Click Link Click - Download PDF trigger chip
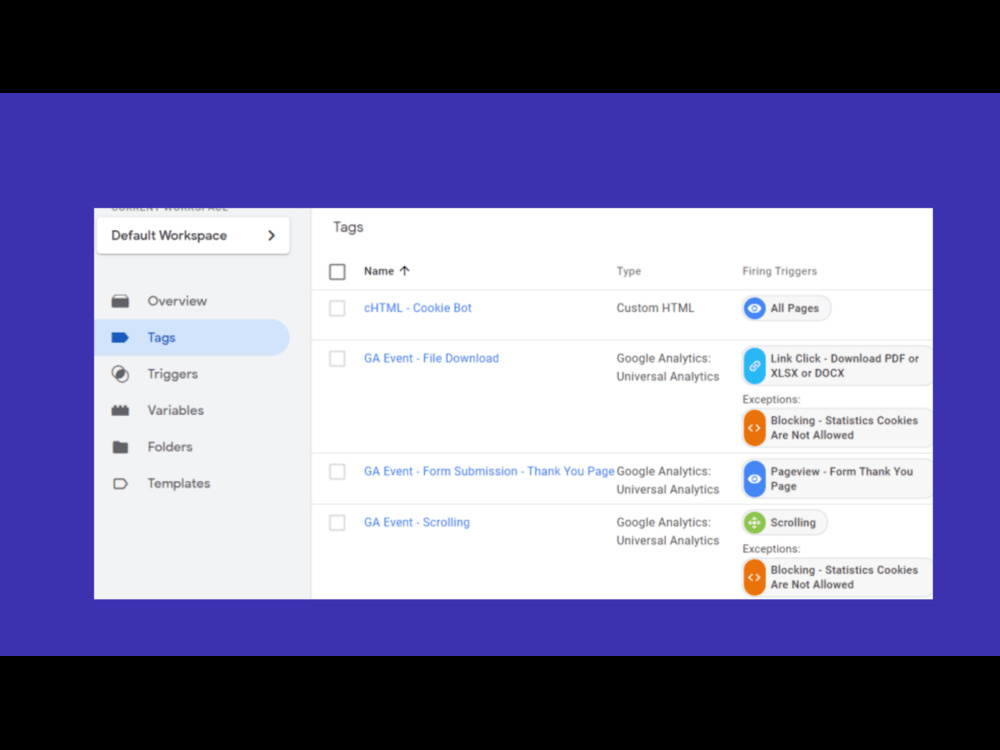 pos(837,366)
